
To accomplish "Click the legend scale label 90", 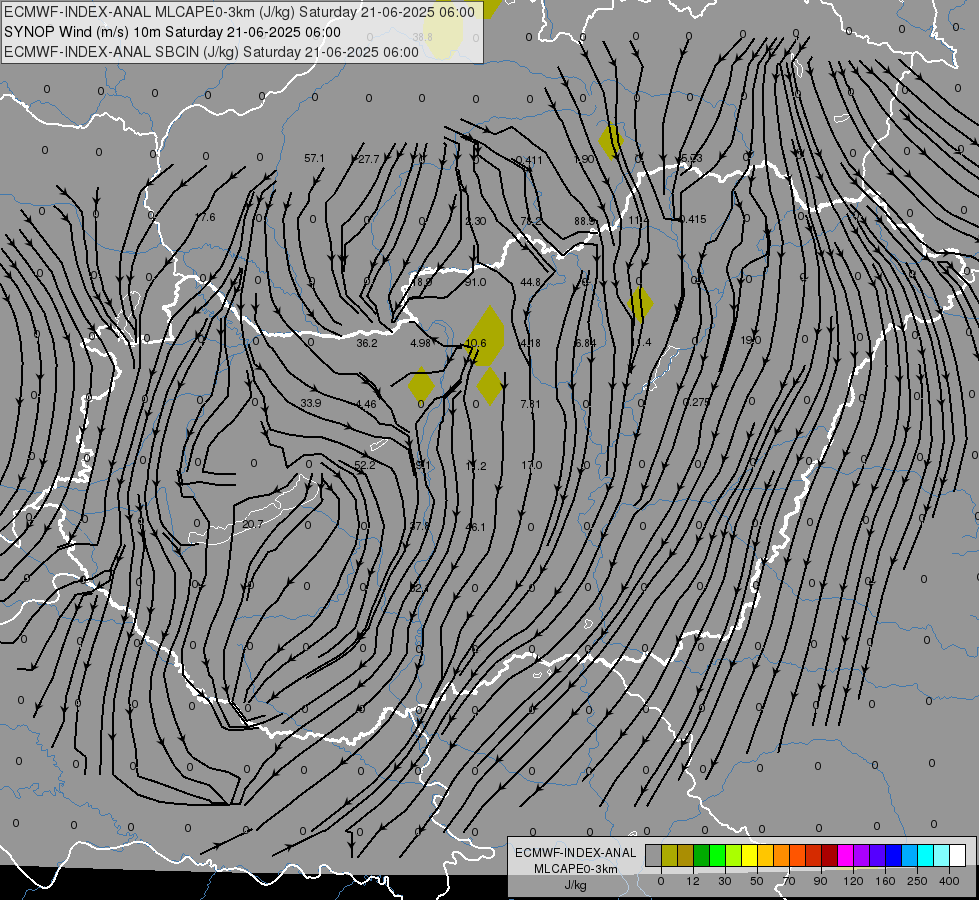I will (x=820, y=881).
